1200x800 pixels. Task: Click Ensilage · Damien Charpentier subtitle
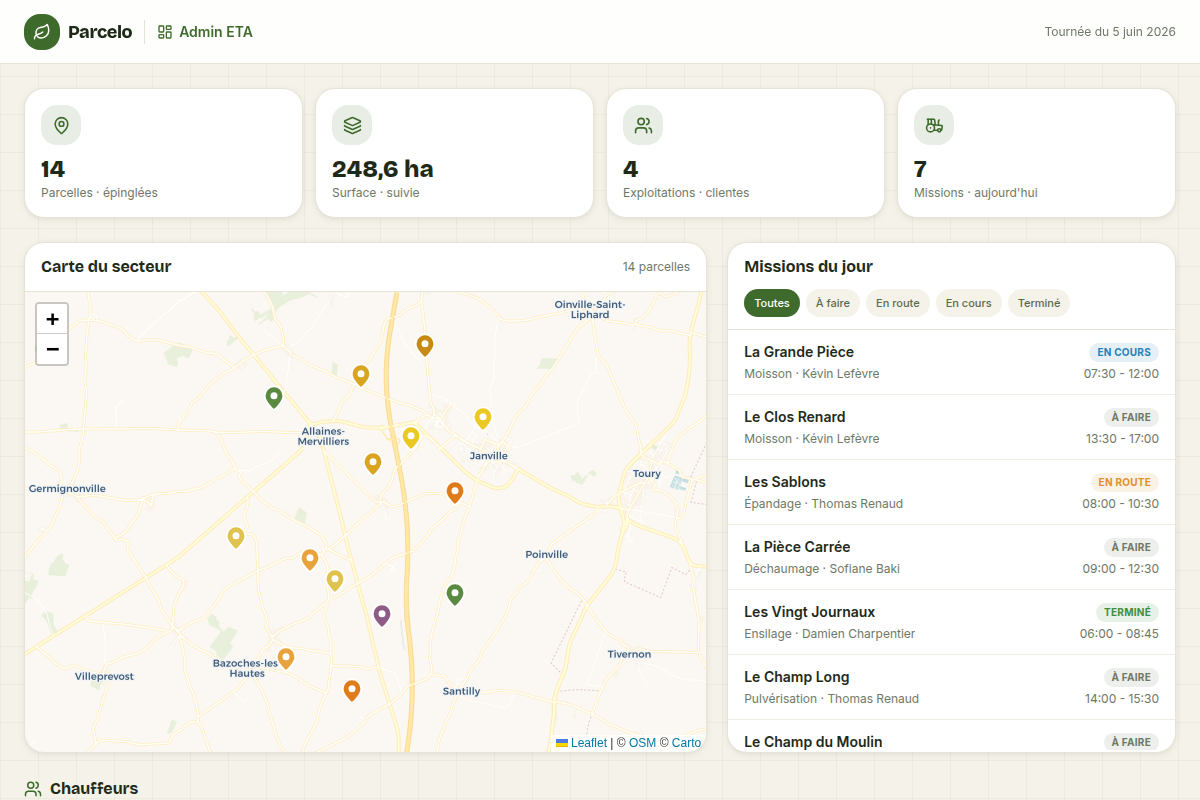(x=830, y=634)
